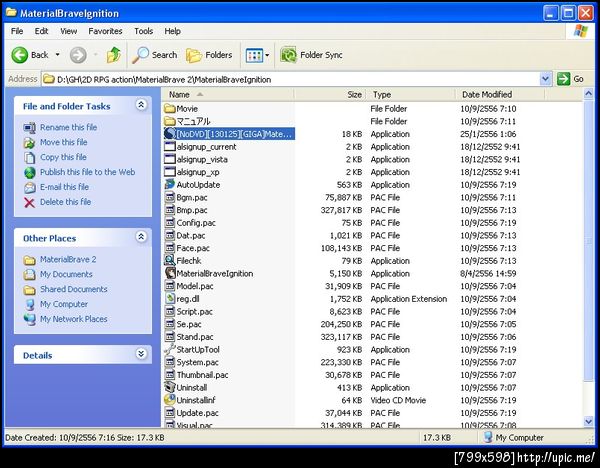Viewport: 600px width, 468px height.
Task: Select the NoDVD GIGA application icon
Action: 170,134
